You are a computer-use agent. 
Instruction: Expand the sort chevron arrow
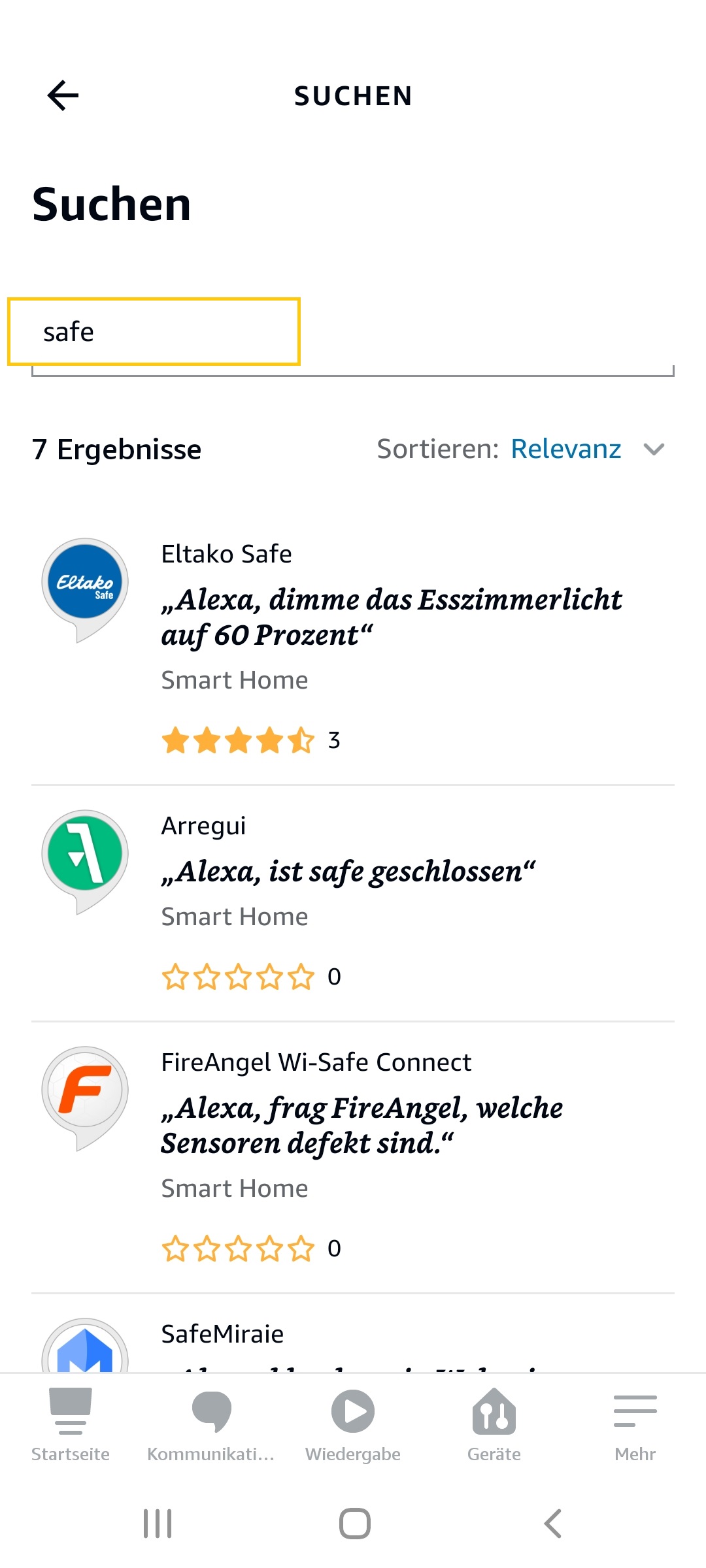(654, 449)
